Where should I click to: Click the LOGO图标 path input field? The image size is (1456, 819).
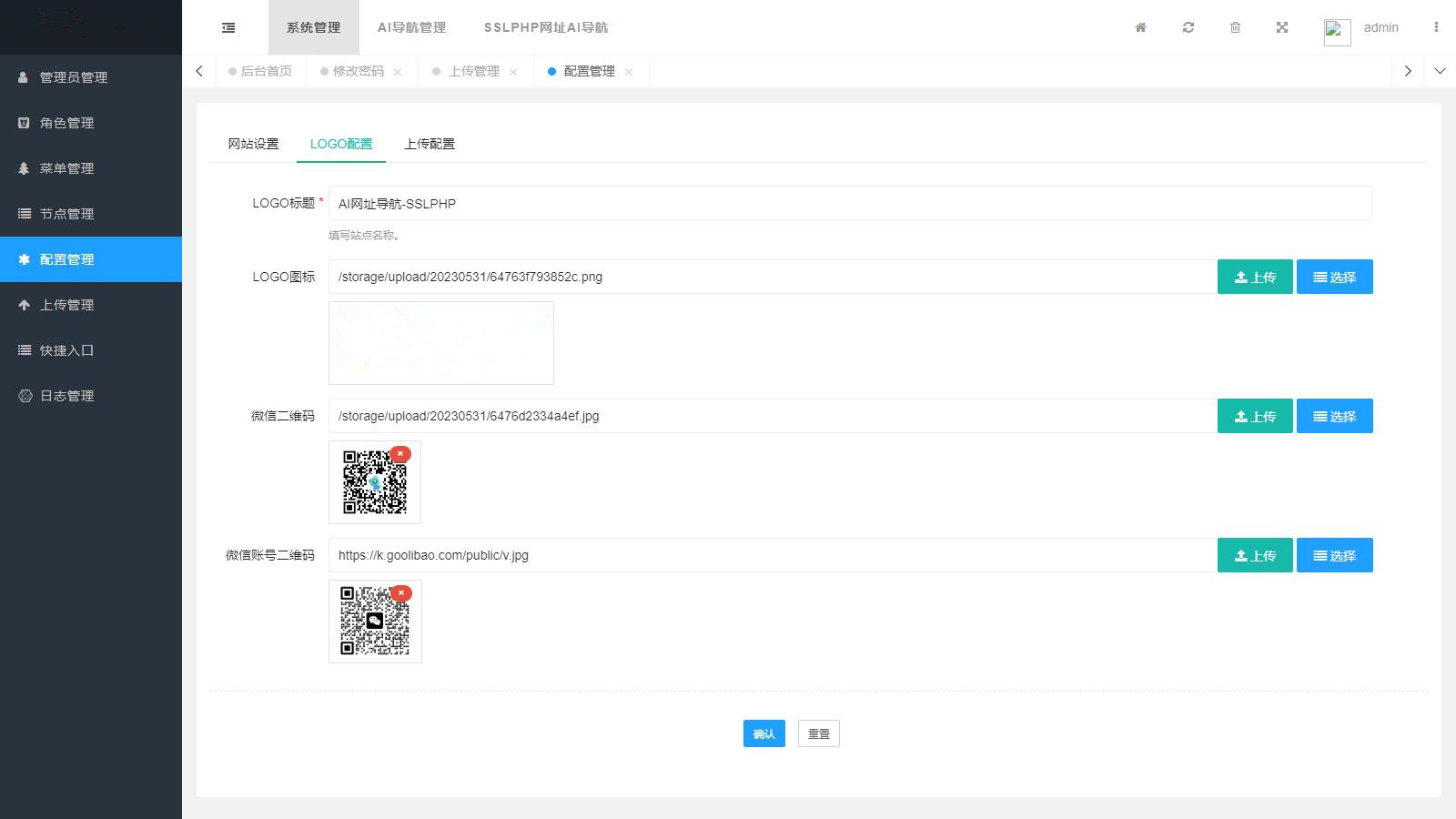click(773, 277)
